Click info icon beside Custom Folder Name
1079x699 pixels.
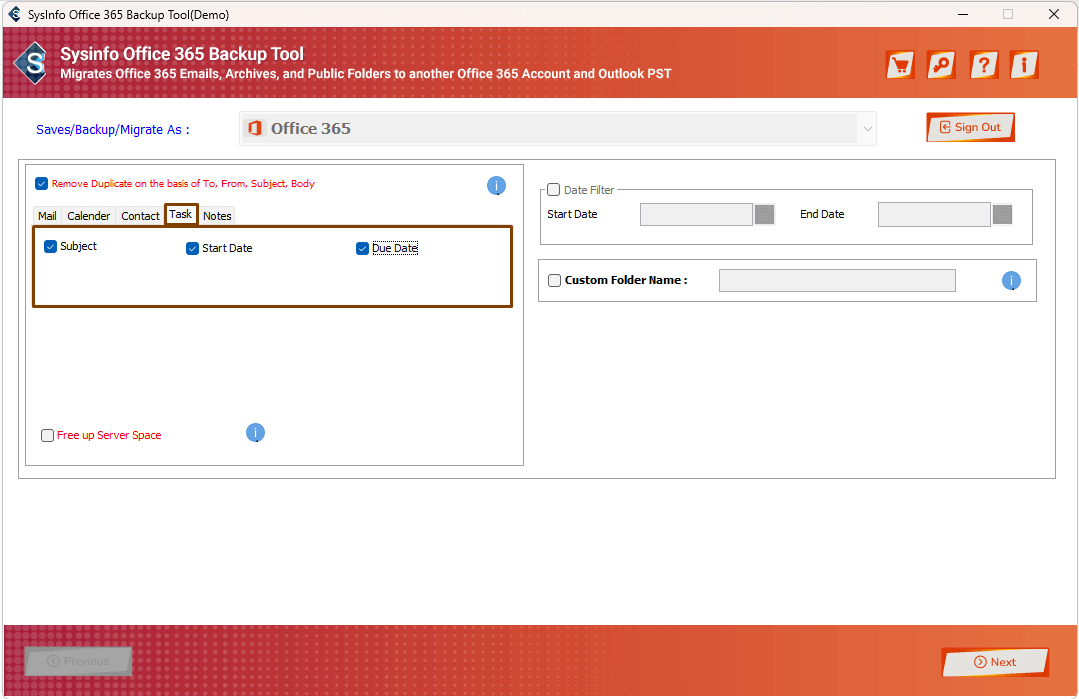click(x=1011, y=281)
